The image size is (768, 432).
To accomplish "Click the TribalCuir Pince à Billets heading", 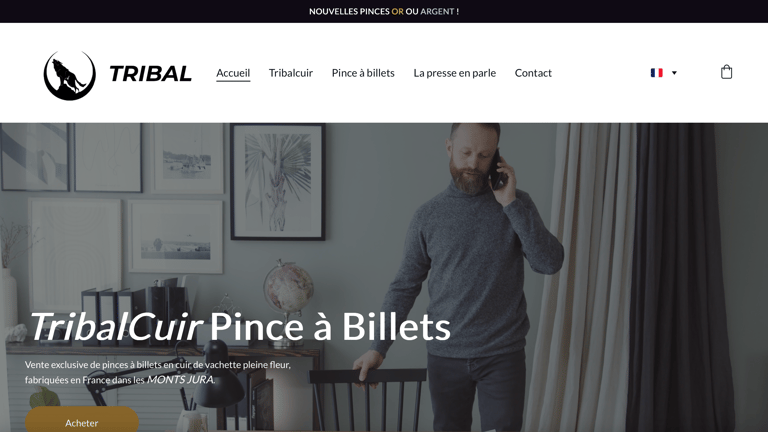I will coord(240,326).
